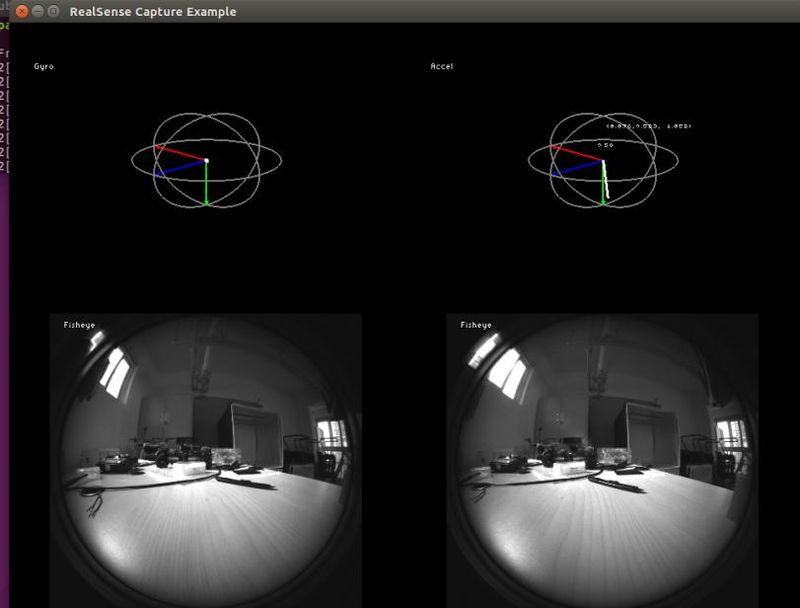Click the green axis in Accel sphere
Viewport: 800px width, 608px height.
point(603,184)
